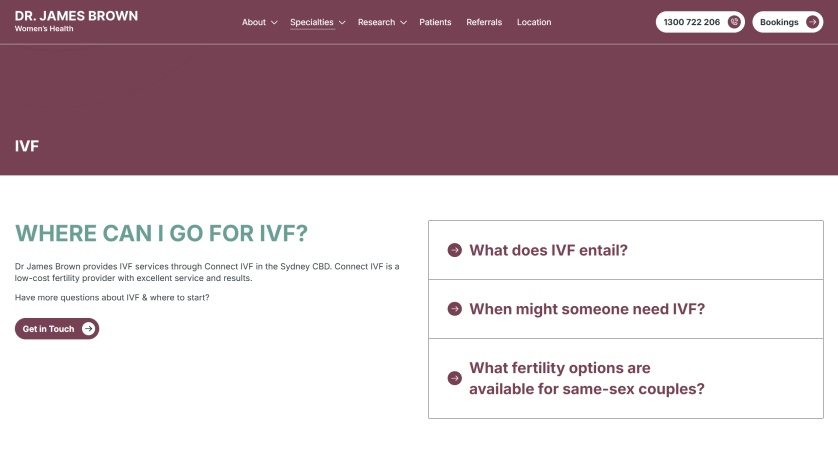Go to the Referrals page

[484, 22]
